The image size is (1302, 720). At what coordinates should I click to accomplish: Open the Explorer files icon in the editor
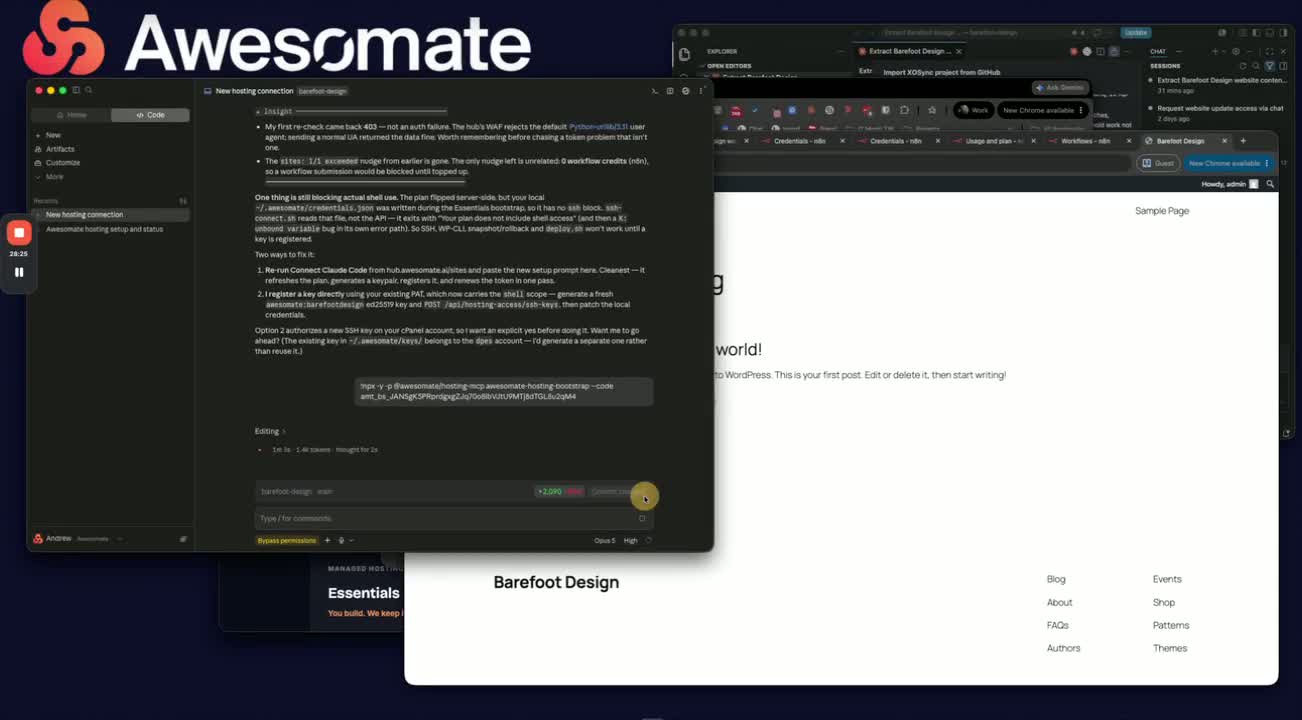coord(684,55)
